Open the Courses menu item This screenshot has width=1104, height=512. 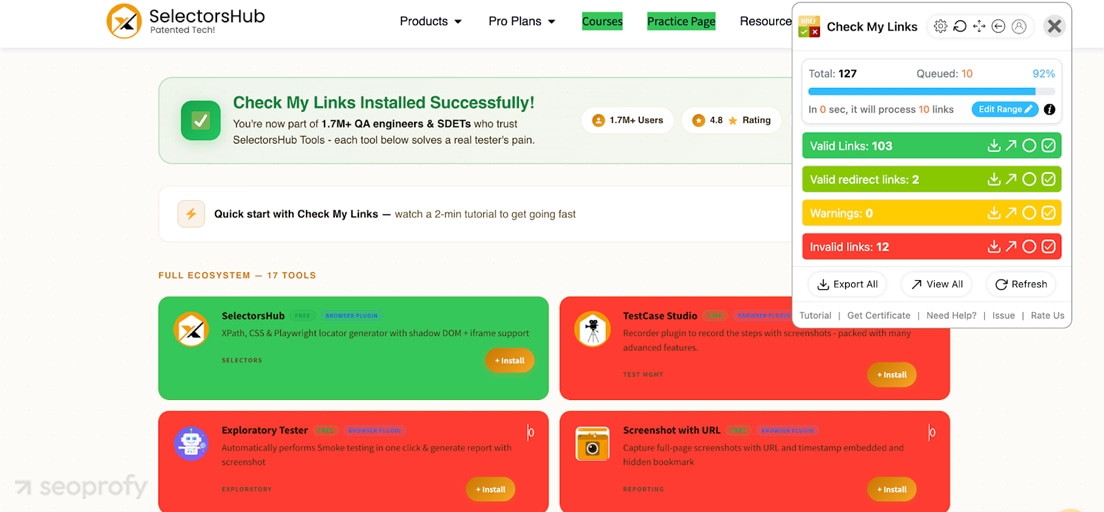pos(602,21)
